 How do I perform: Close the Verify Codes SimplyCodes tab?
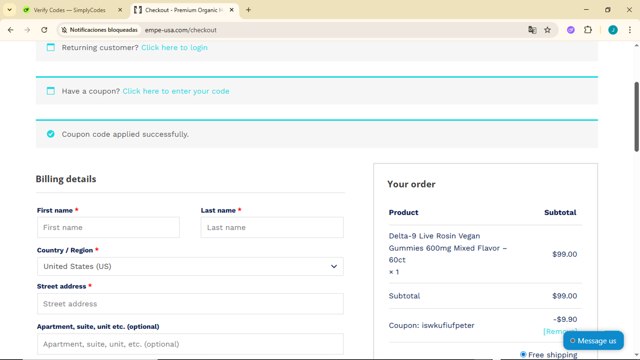[120, 10]
